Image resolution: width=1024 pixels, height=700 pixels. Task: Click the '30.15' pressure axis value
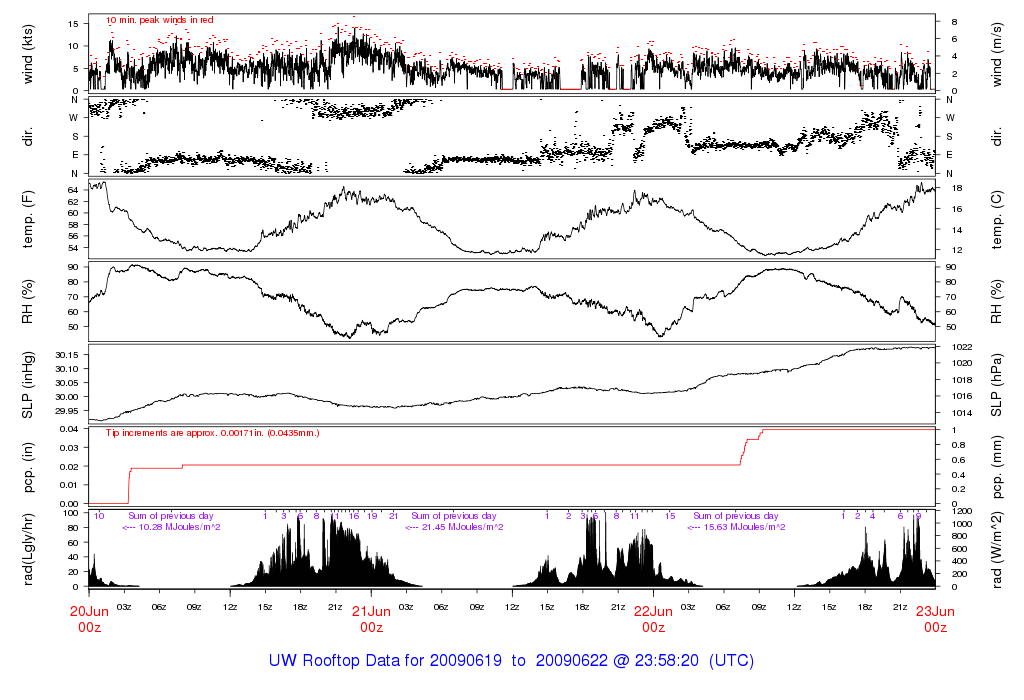click(67, 355)
